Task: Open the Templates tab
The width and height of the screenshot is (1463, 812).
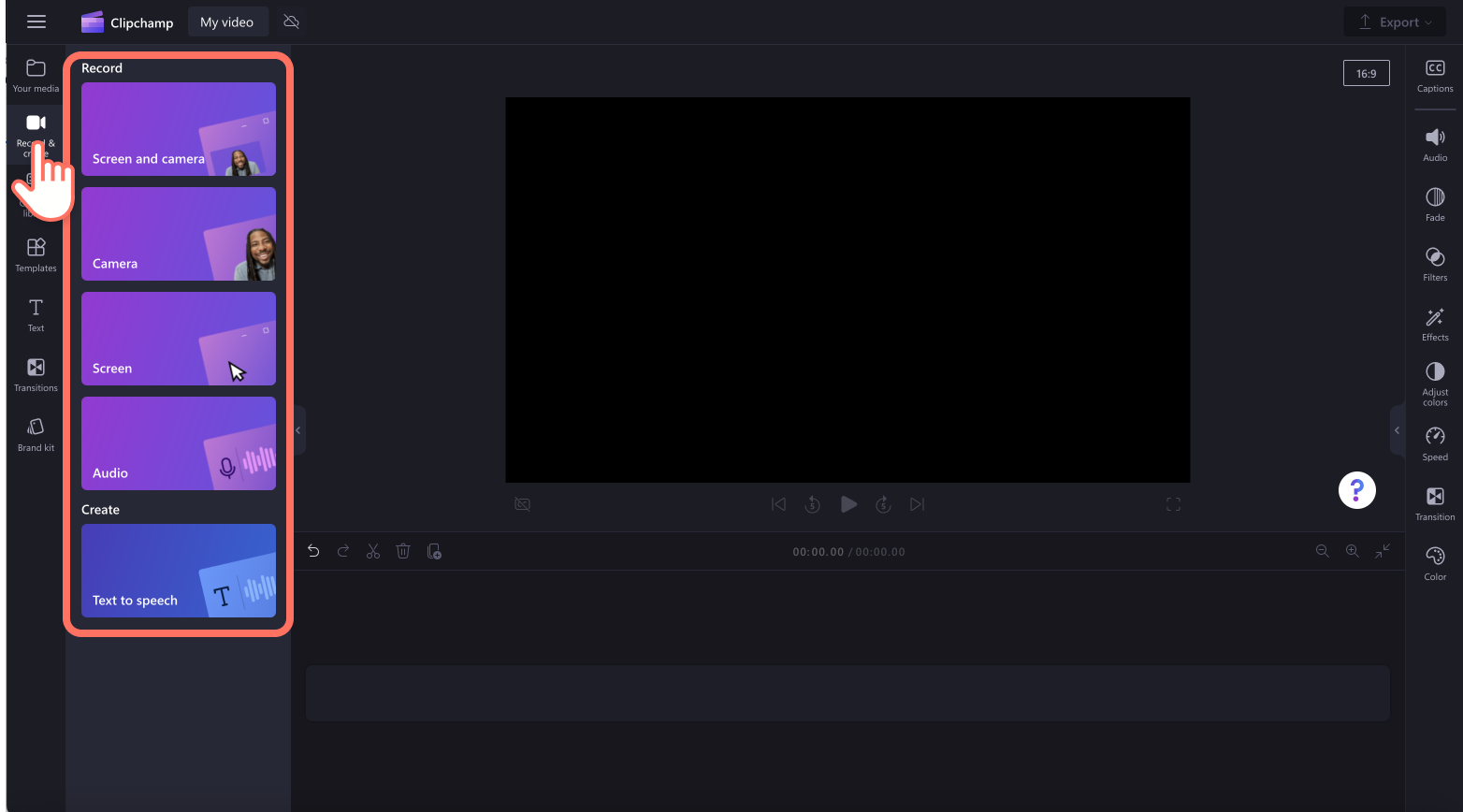Action: pos(36,255)
